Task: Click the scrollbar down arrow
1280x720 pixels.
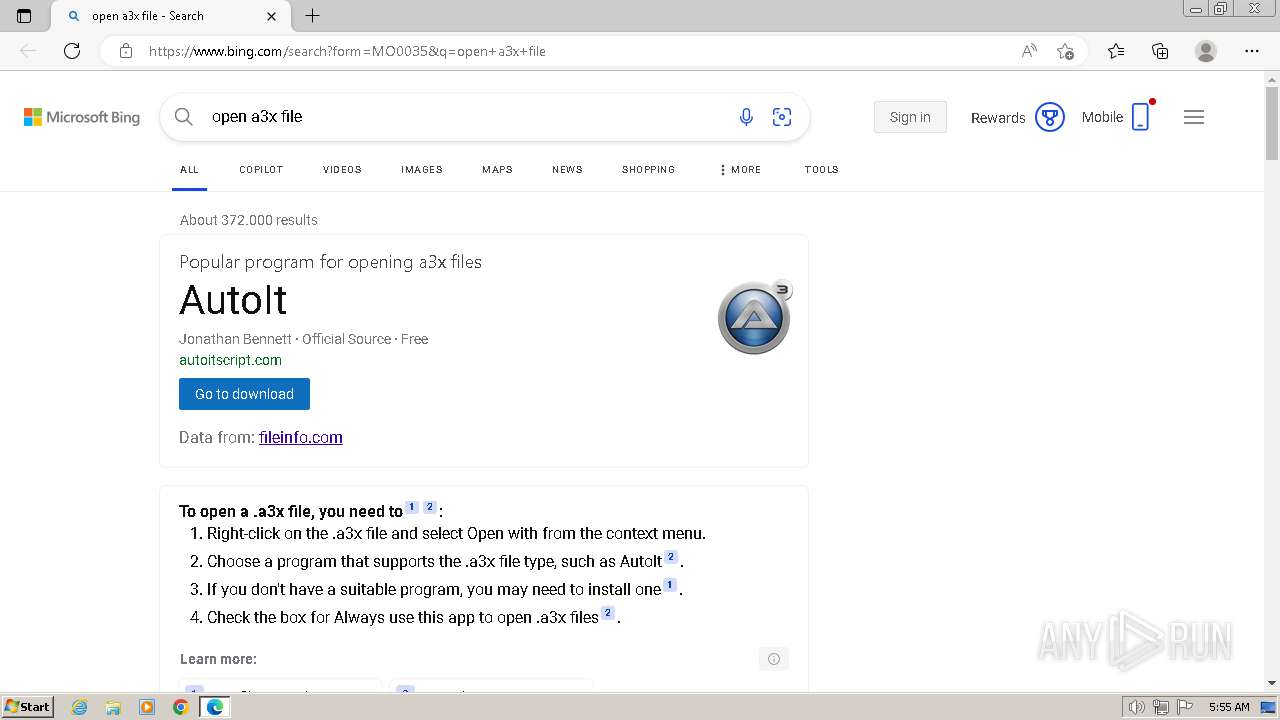Action: 1272,683
